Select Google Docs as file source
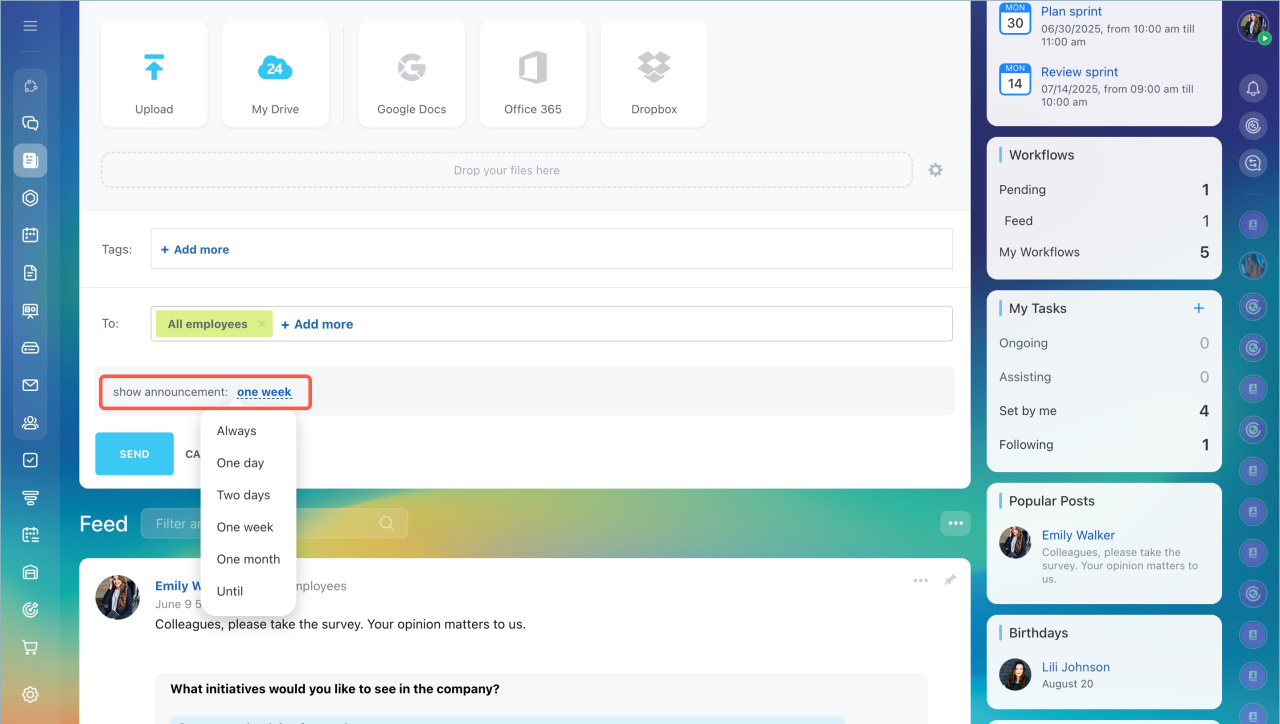Viewport: 1280px width, 724px height. [411, 75]
